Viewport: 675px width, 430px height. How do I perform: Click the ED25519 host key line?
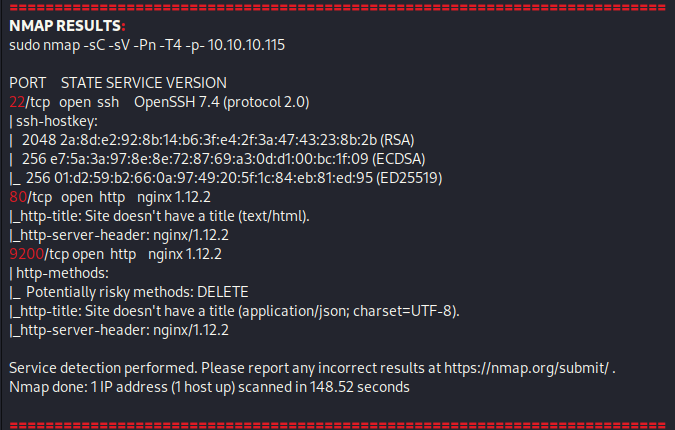point(226,178)
